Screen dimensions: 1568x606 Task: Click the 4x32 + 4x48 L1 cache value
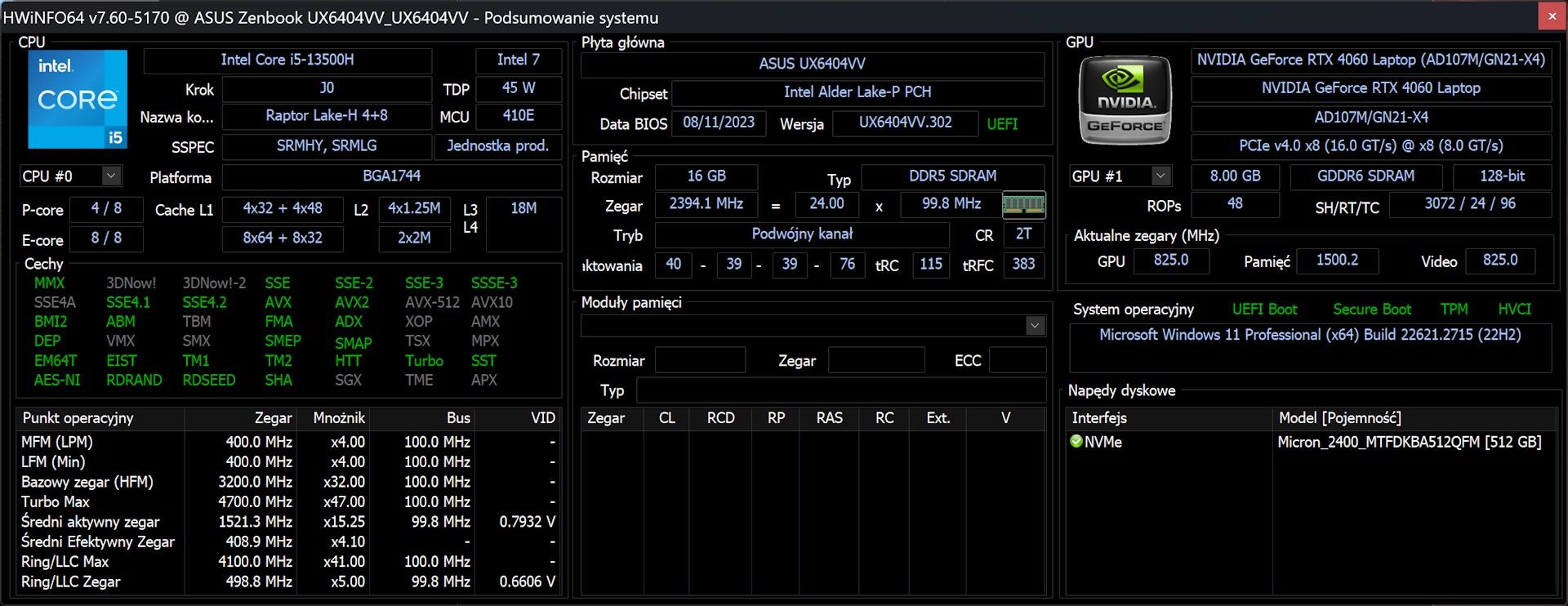tap(283, 209)
